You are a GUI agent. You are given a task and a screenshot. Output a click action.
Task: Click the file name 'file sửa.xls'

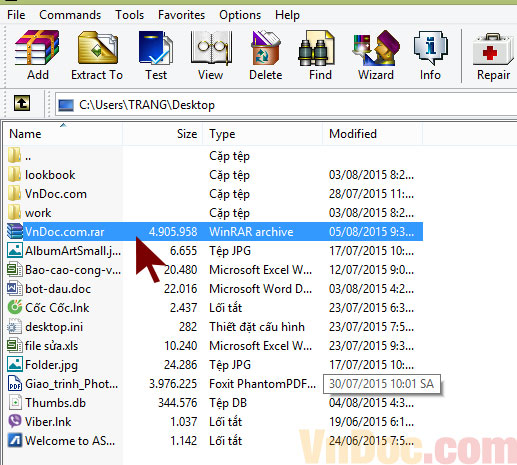(x=51, y=346)
